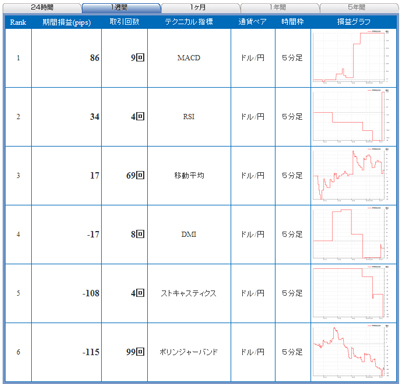This screenshot has height=384, width=400.
Task: Click ドル/円 in the MACD row
Action: [x=252, y=58]
